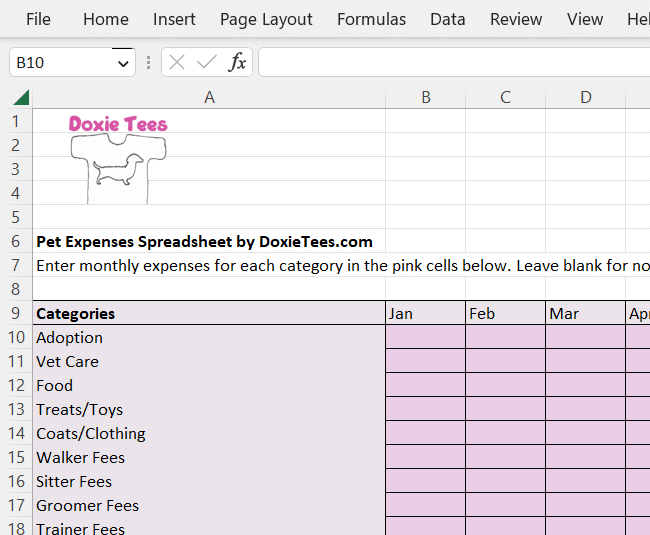Click the Select All corner triangle

21,97
